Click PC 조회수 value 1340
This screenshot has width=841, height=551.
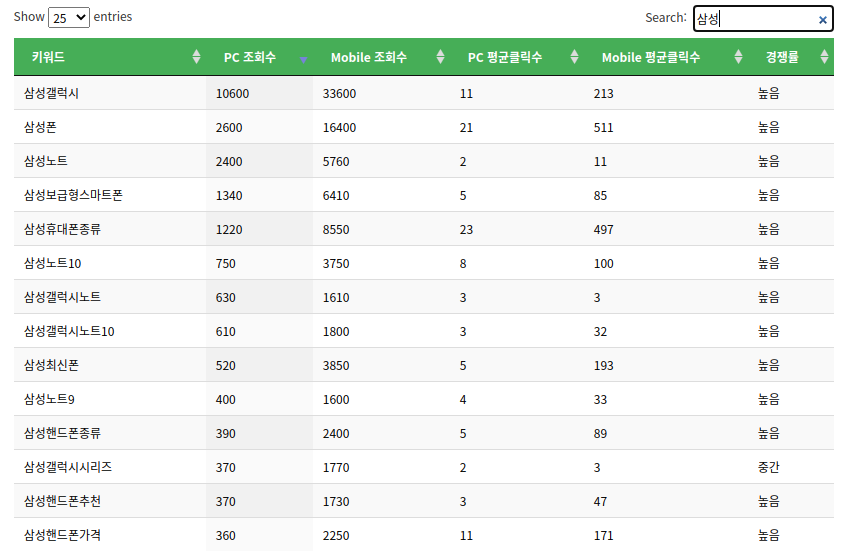(x=229, y=196)
